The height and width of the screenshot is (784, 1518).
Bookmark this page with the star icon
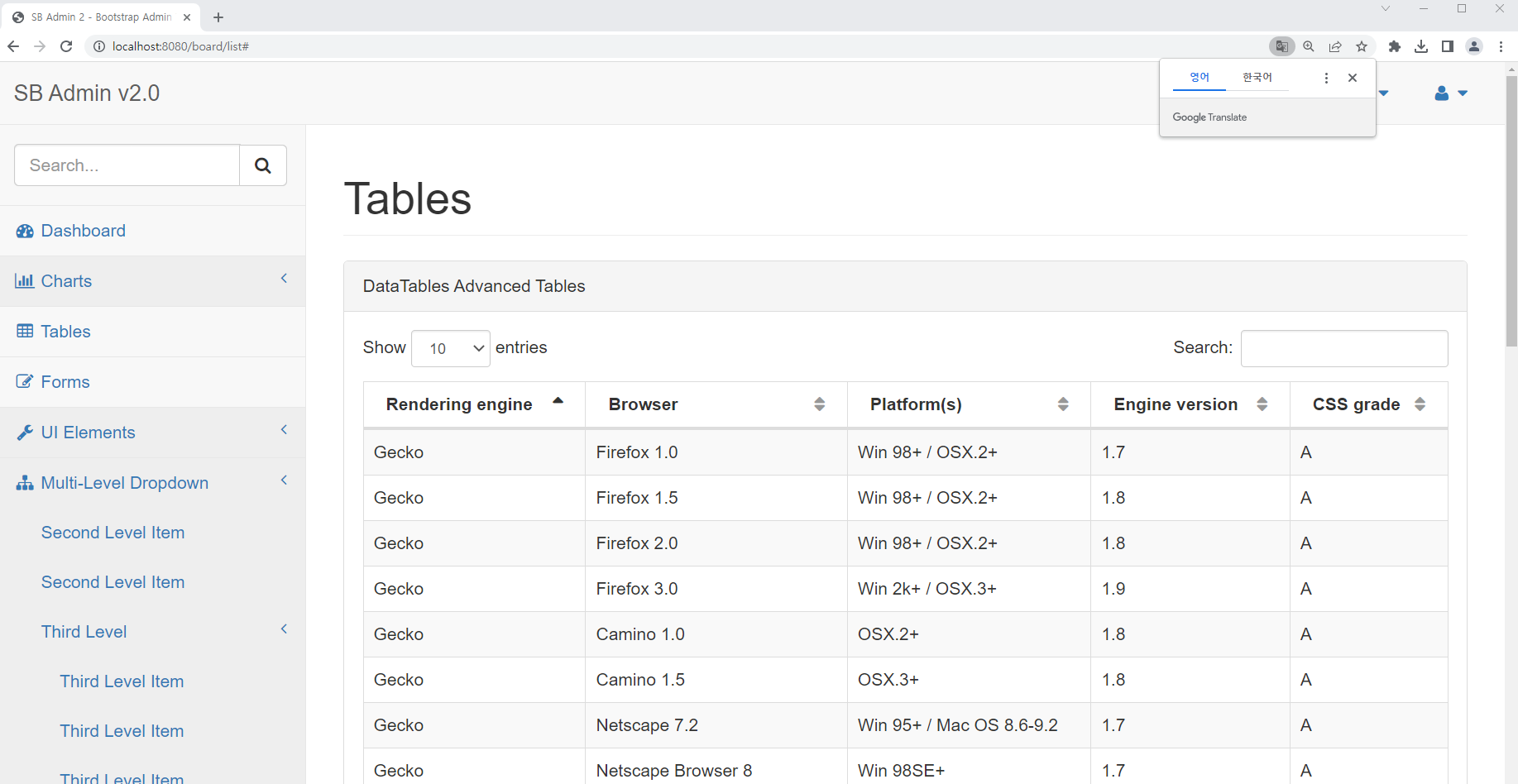click(x=1362, y=46)
